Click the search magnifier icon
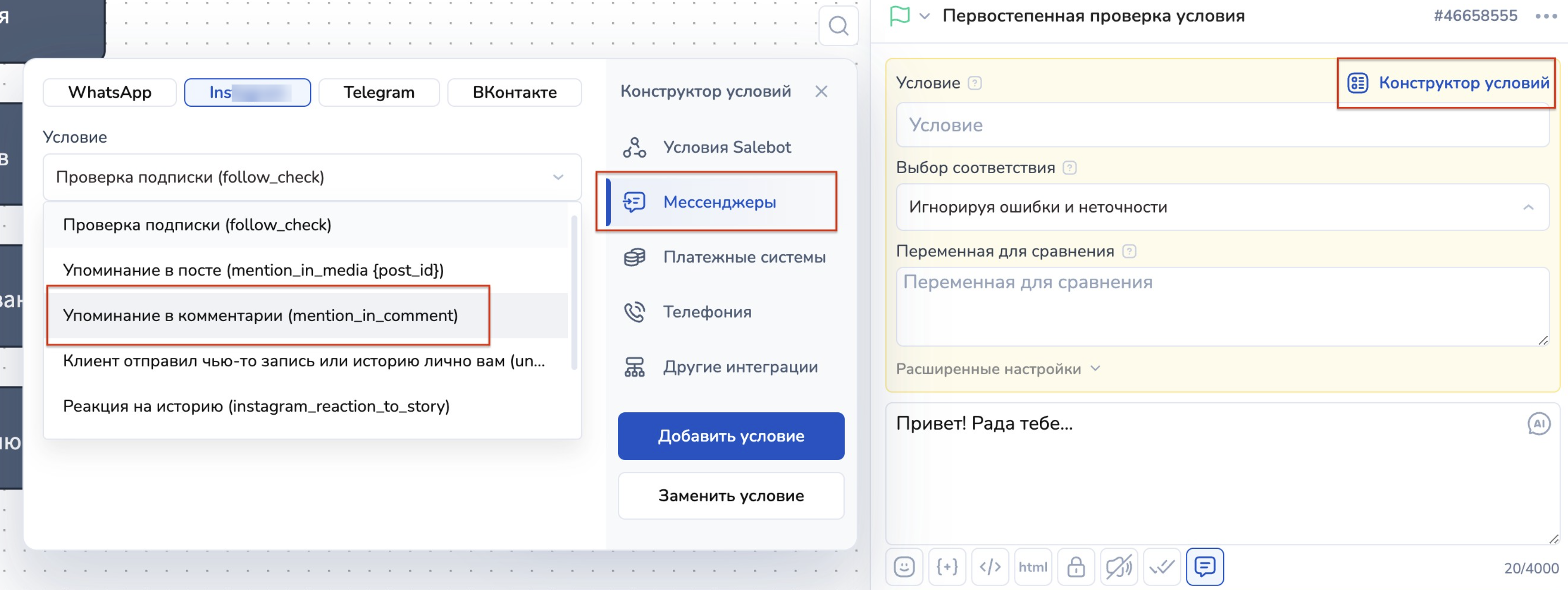Image resolution: width=1568 pixels, height=590 pixels. click(838, 26)
